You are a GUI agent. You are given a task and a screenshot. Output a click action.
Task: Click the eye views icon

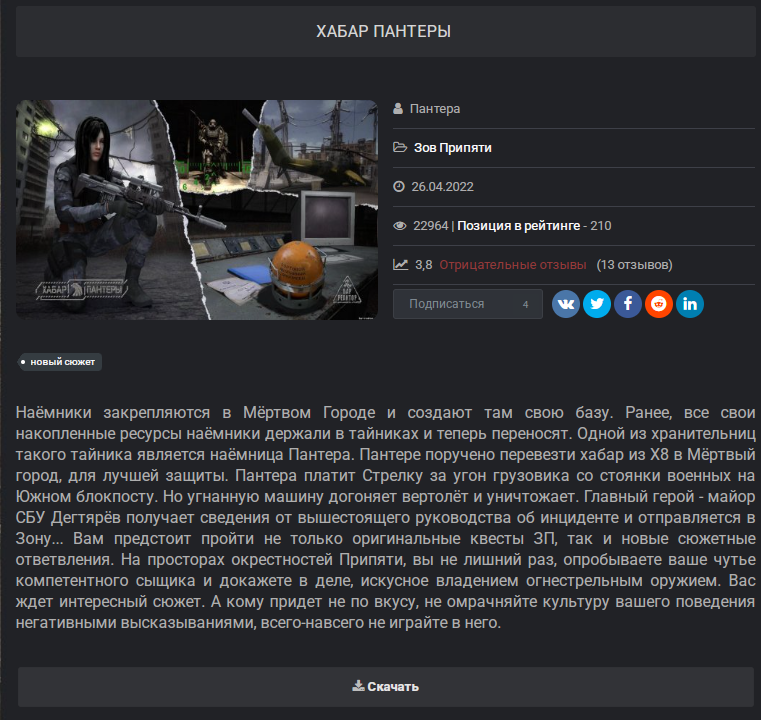pyautogui.click(x=400, y=226)
